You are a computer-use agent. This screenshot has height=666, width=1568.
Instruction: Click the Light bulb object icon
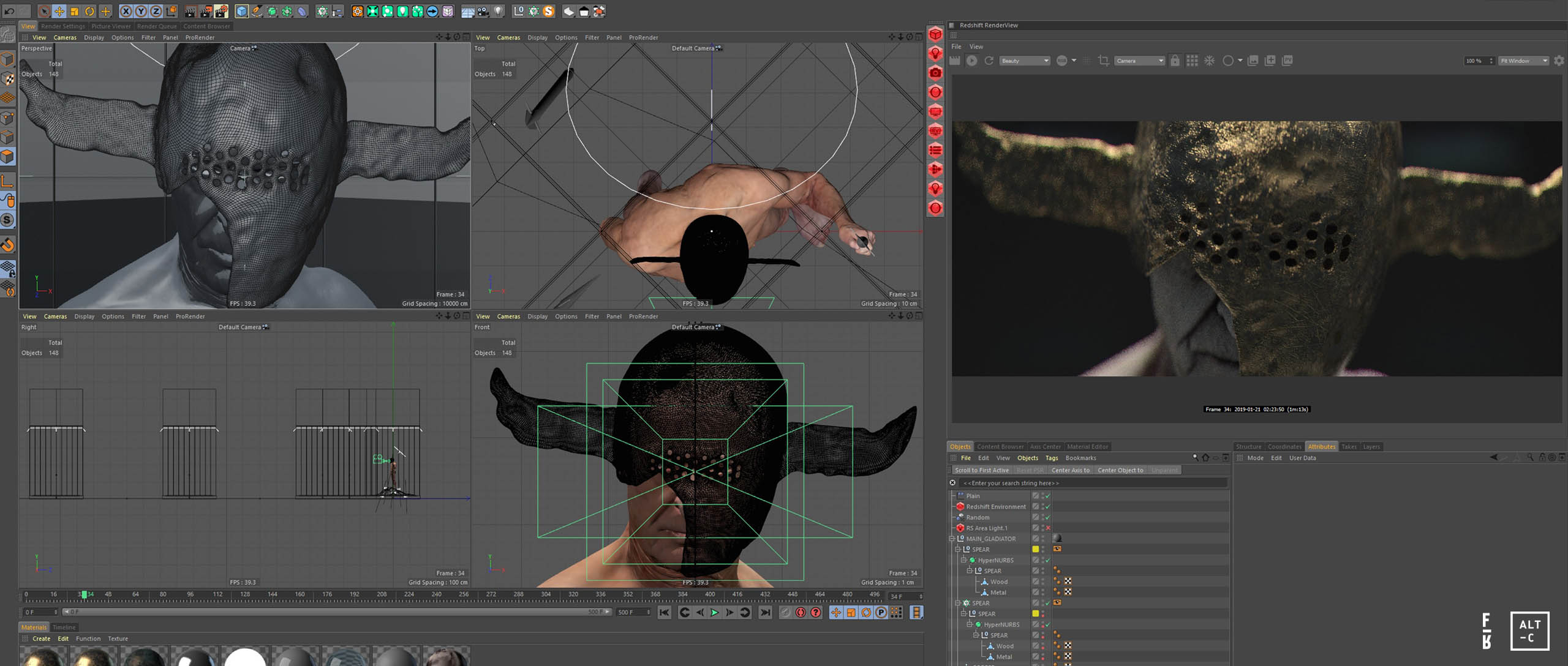(x=499, y=11)
